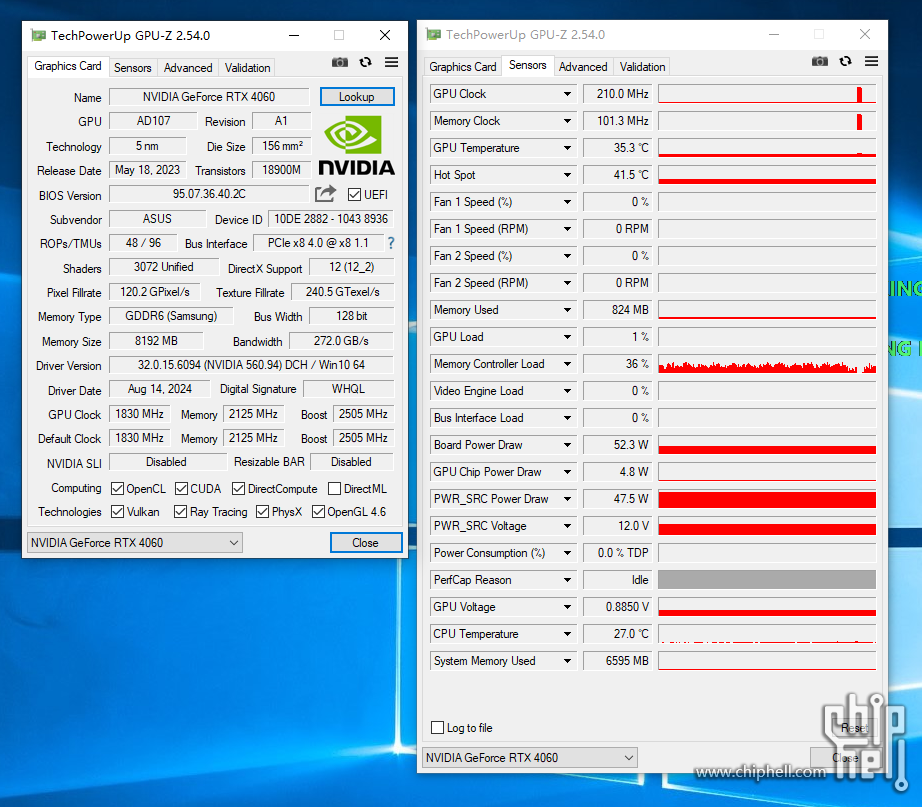The image size is (922, 807).
Task: Click the refresh icon in Sensors window
Action: point(846,61)
